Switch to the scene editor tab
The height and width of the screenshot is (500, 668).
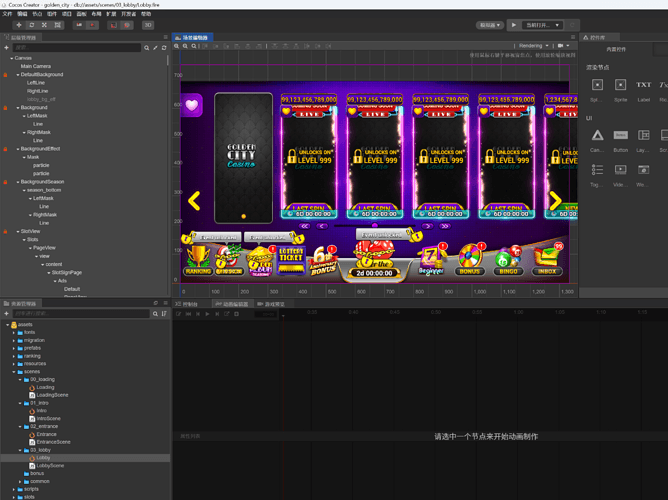click(x=193, y=37)
